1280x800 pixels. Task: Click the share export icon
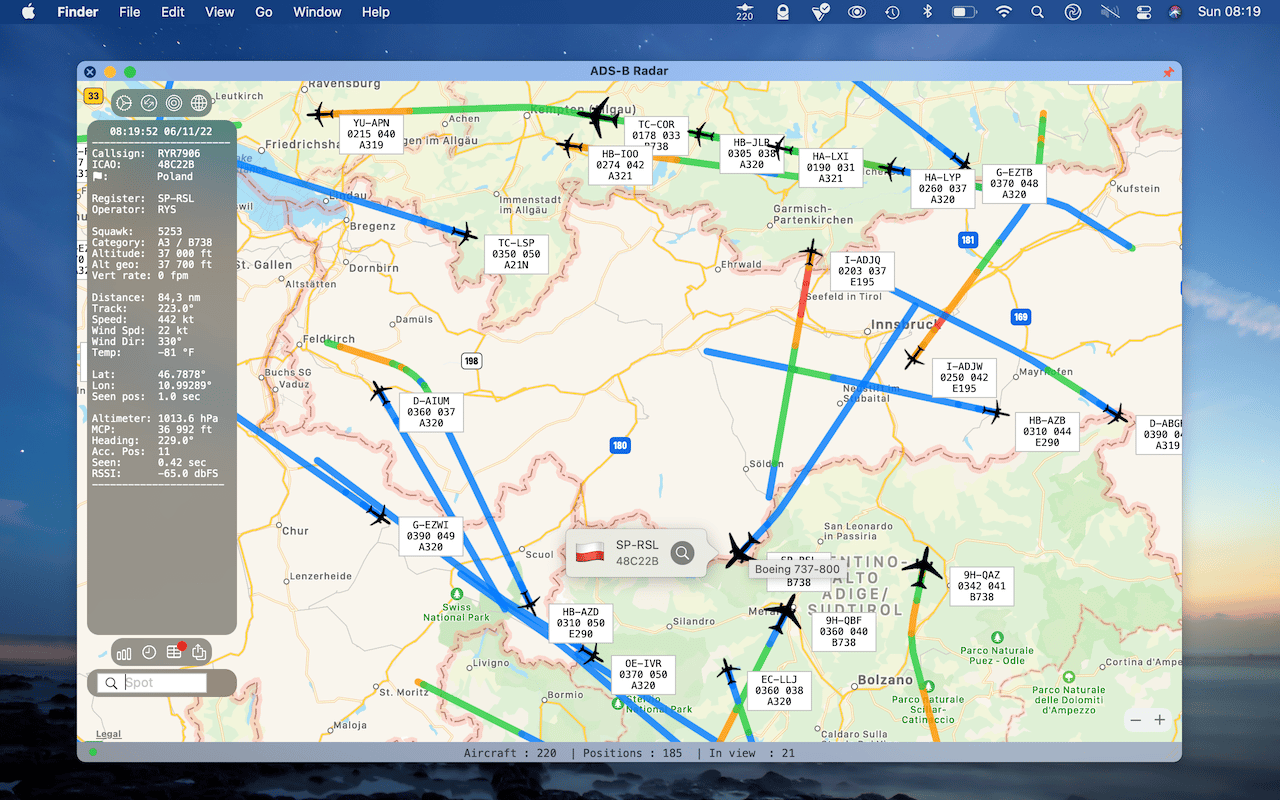[x=199, y=653]
